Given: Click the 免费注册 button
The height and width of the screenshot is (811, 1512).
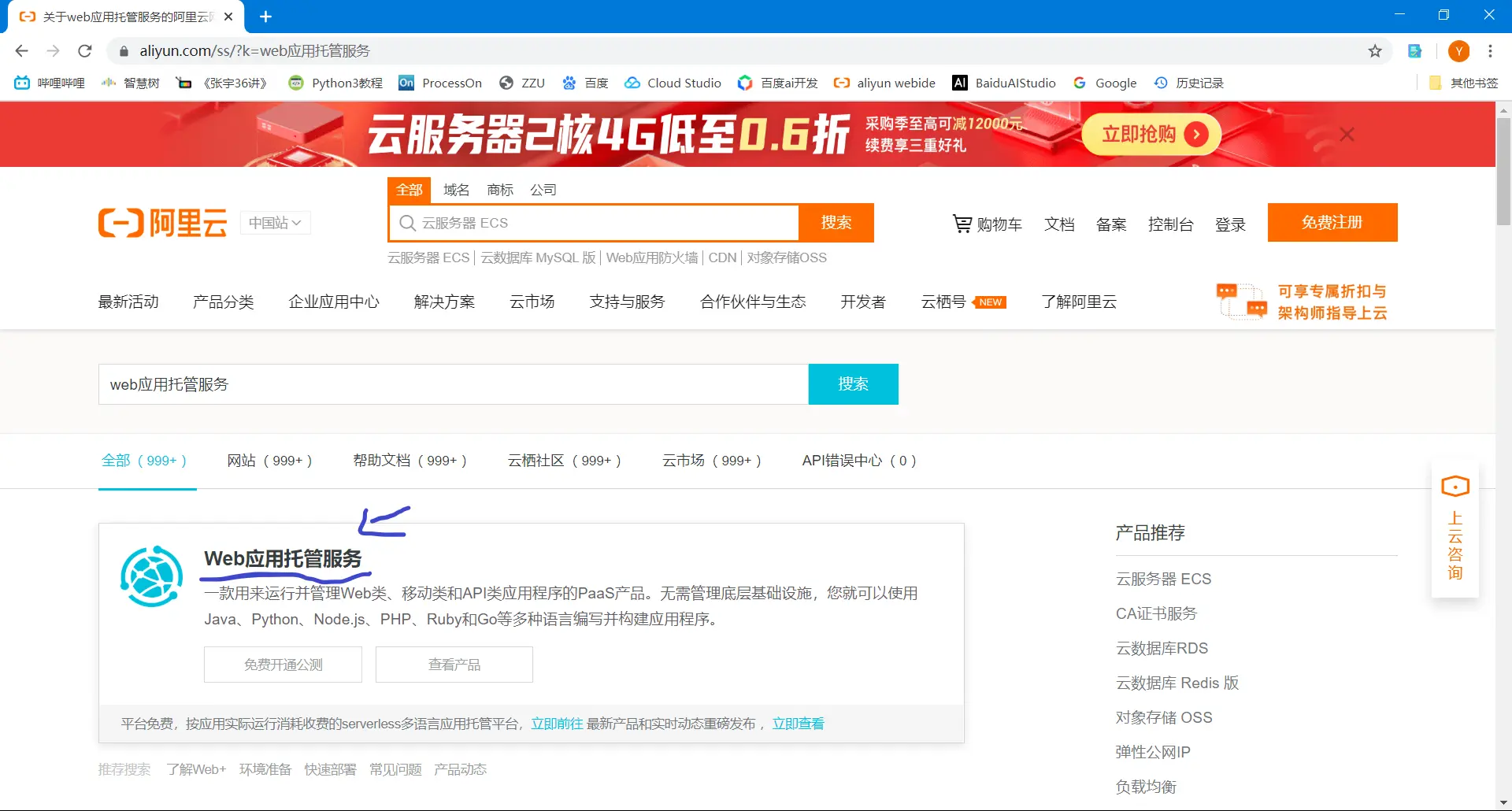Looking at the screenshot, I should click(x=1332, y=222).
